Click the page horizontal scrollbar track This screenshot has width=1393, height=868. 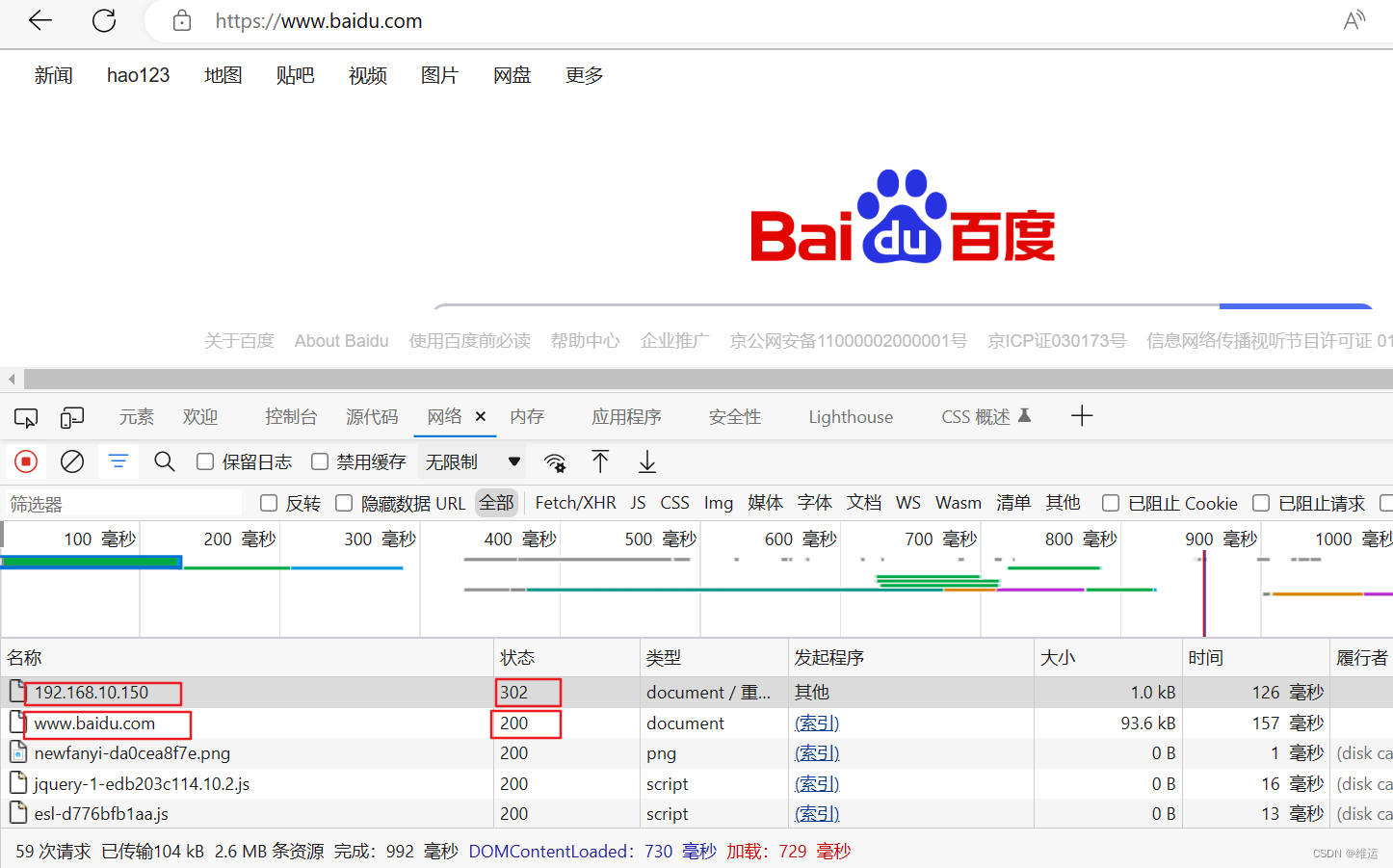708,379
